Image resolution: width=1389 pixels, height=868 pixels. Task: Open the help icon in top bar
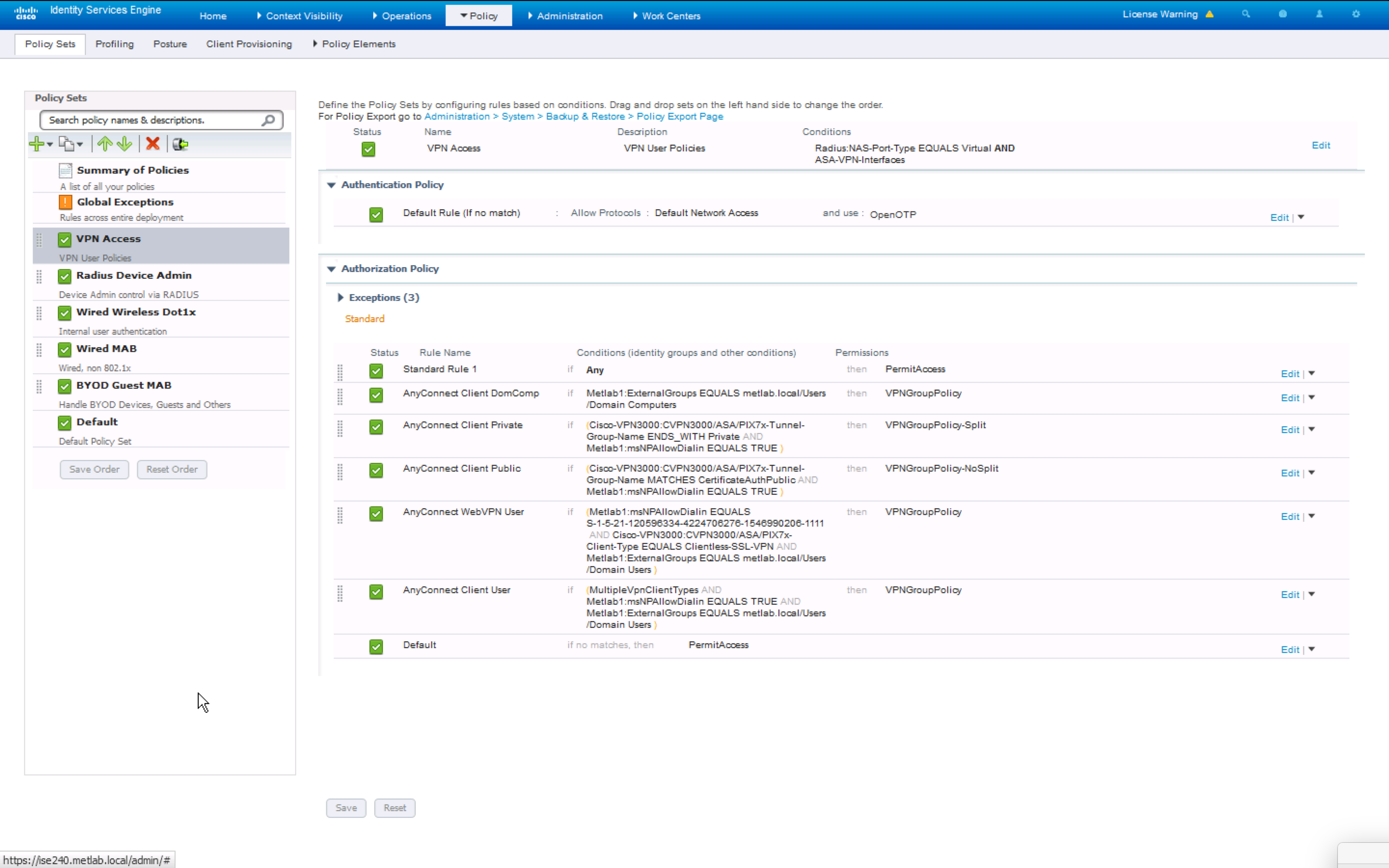pyautogui.click(x=1283, y=14)
